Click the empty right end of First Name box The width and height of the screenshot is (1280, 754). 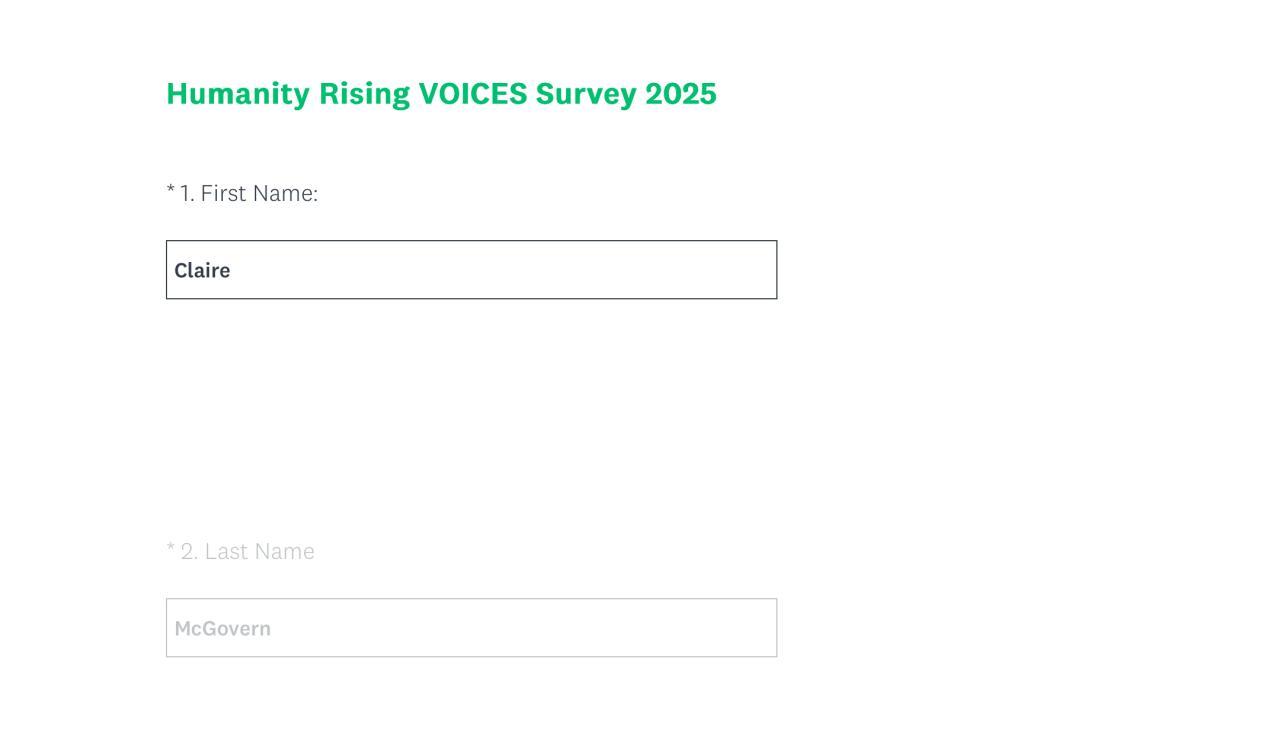(700, 270)
